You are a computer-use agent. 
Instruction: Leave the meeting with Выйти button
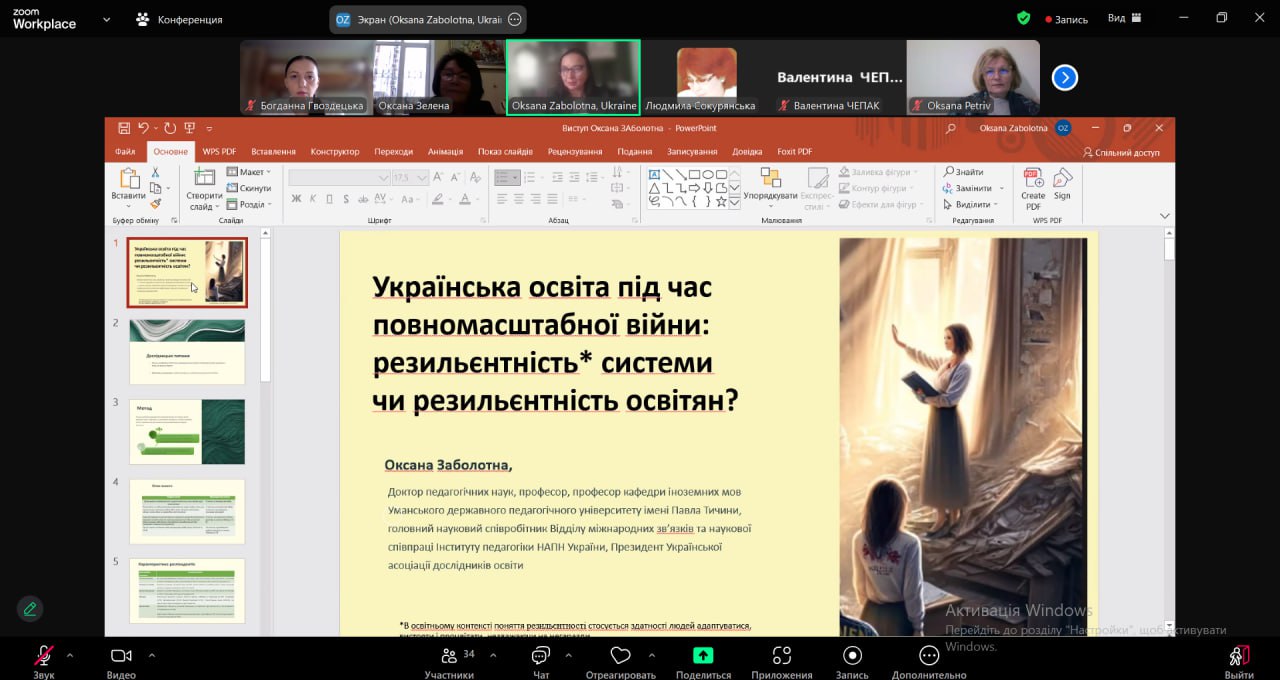pos(1239,658)
